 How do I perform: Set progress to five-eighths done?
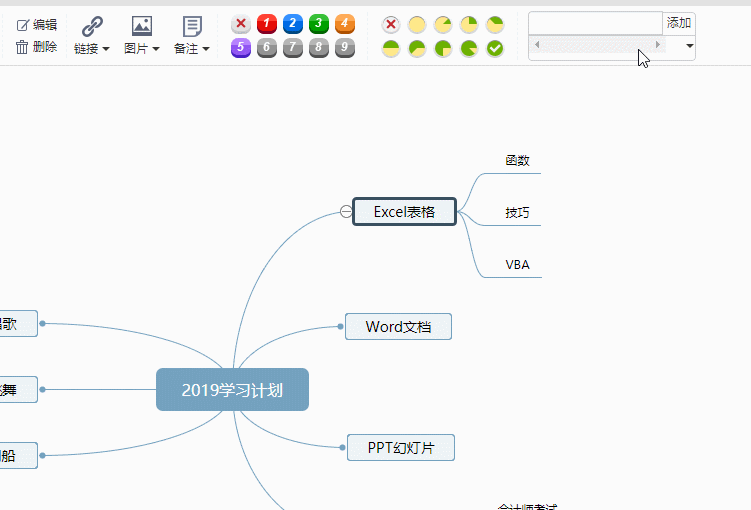tap(417, 48)
